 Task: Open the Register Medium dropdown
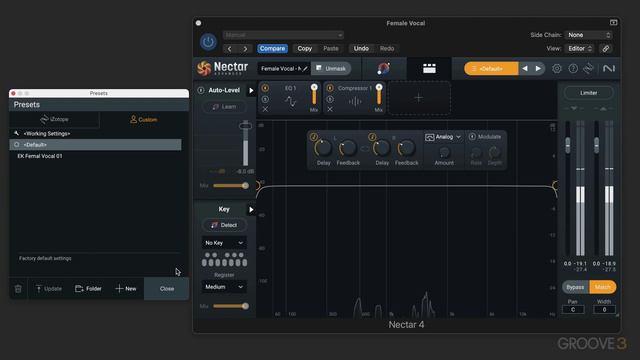(224, 287)
